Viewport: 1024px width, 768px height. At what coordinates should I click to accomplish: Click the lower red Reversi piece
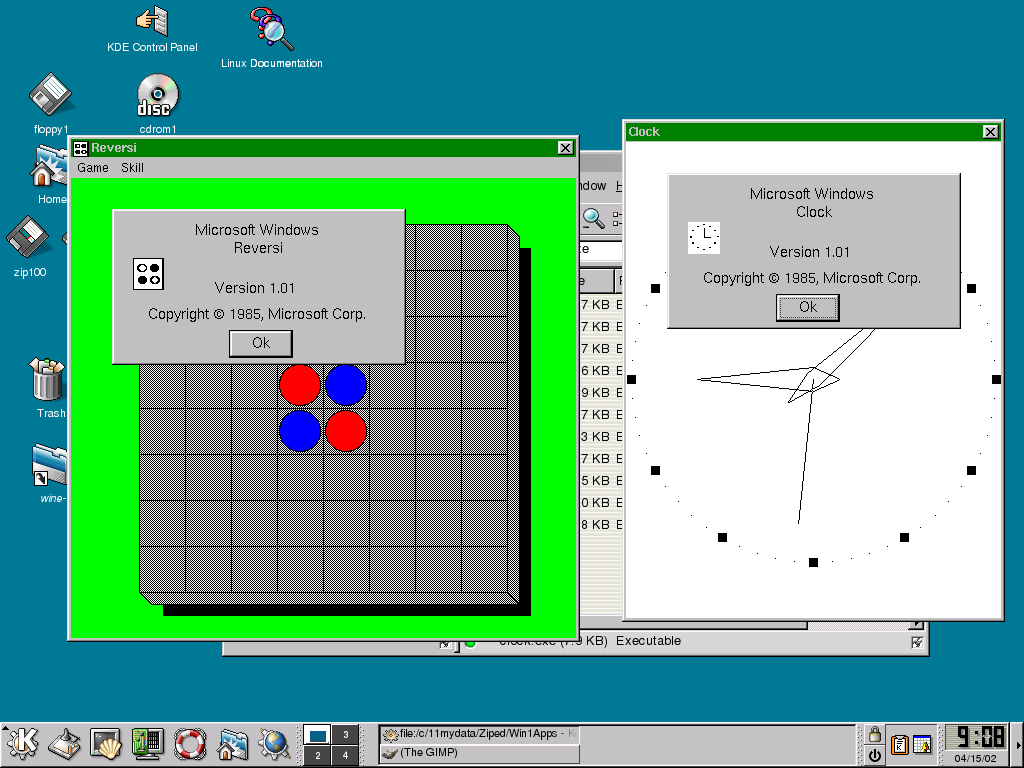[x=346, y=431]
